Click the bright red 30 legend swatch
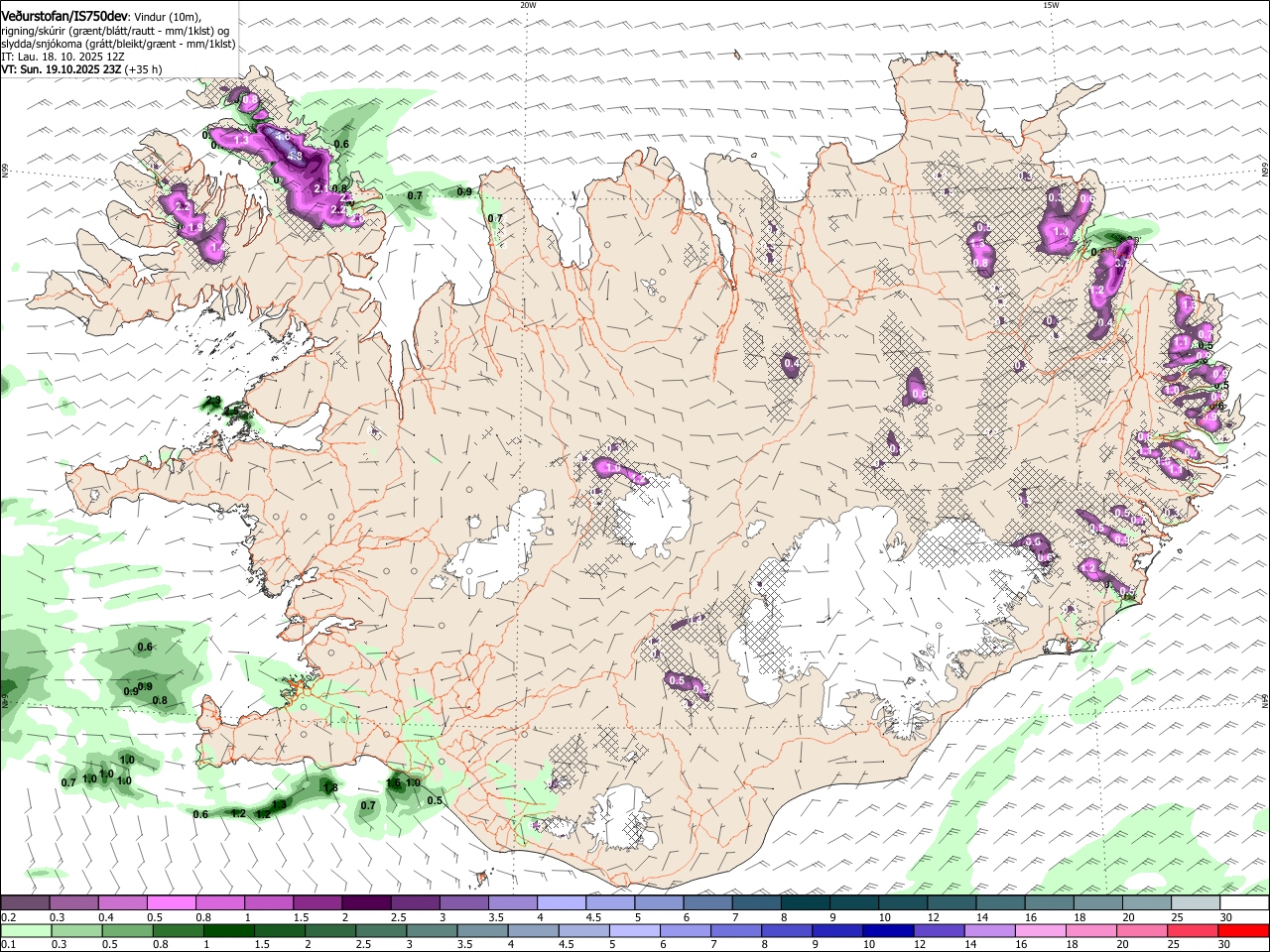The height and width of the screenshot is (952, 1270). (x=1243, y=930)
